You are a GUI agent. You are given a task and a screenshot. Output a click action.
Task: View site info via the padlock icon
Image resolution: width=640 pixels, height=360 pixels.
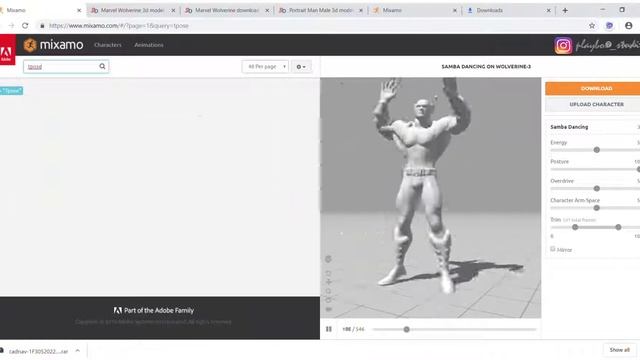42,26
